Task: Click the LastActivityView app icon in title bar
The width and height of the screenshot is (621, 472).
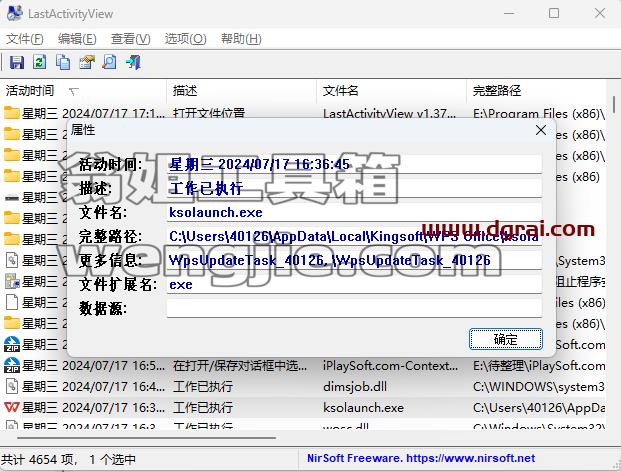Action: 15,13
